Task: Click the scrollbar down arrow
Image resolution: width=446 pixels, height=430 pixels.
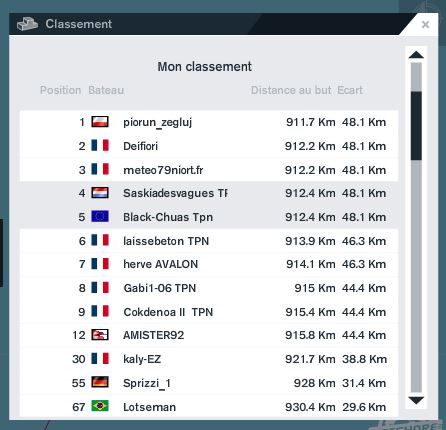Action: pyautogui.click(x=416, y=400)
